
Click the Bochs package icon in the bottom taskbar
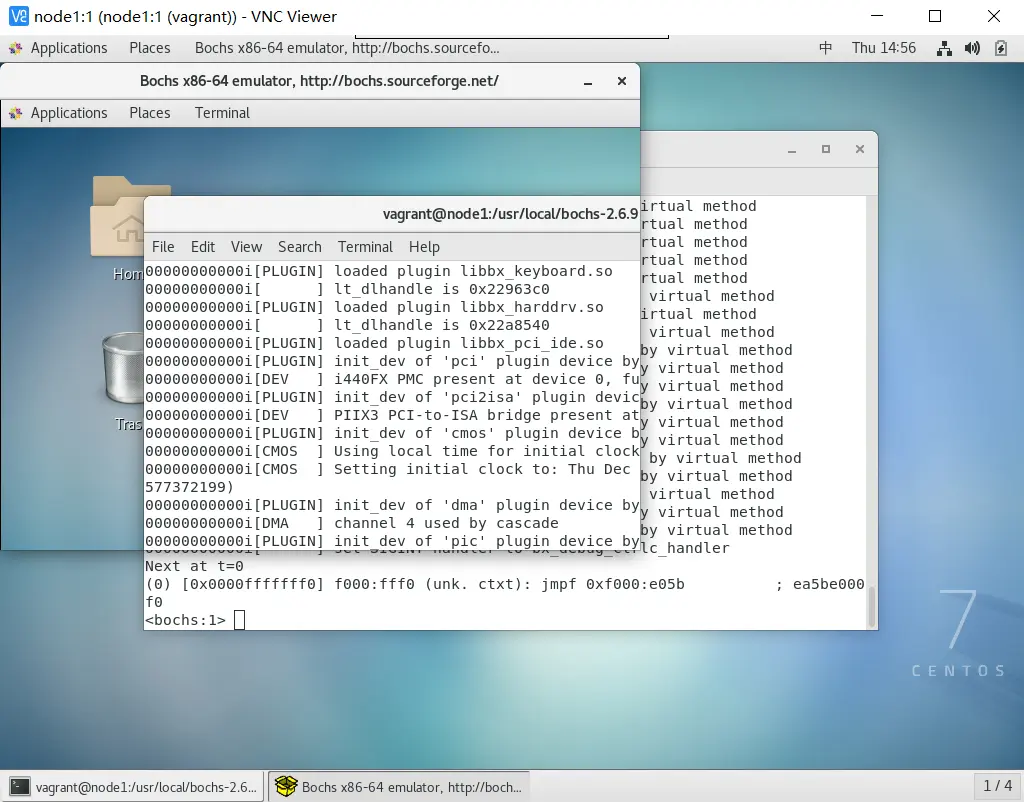coord(286,786)
